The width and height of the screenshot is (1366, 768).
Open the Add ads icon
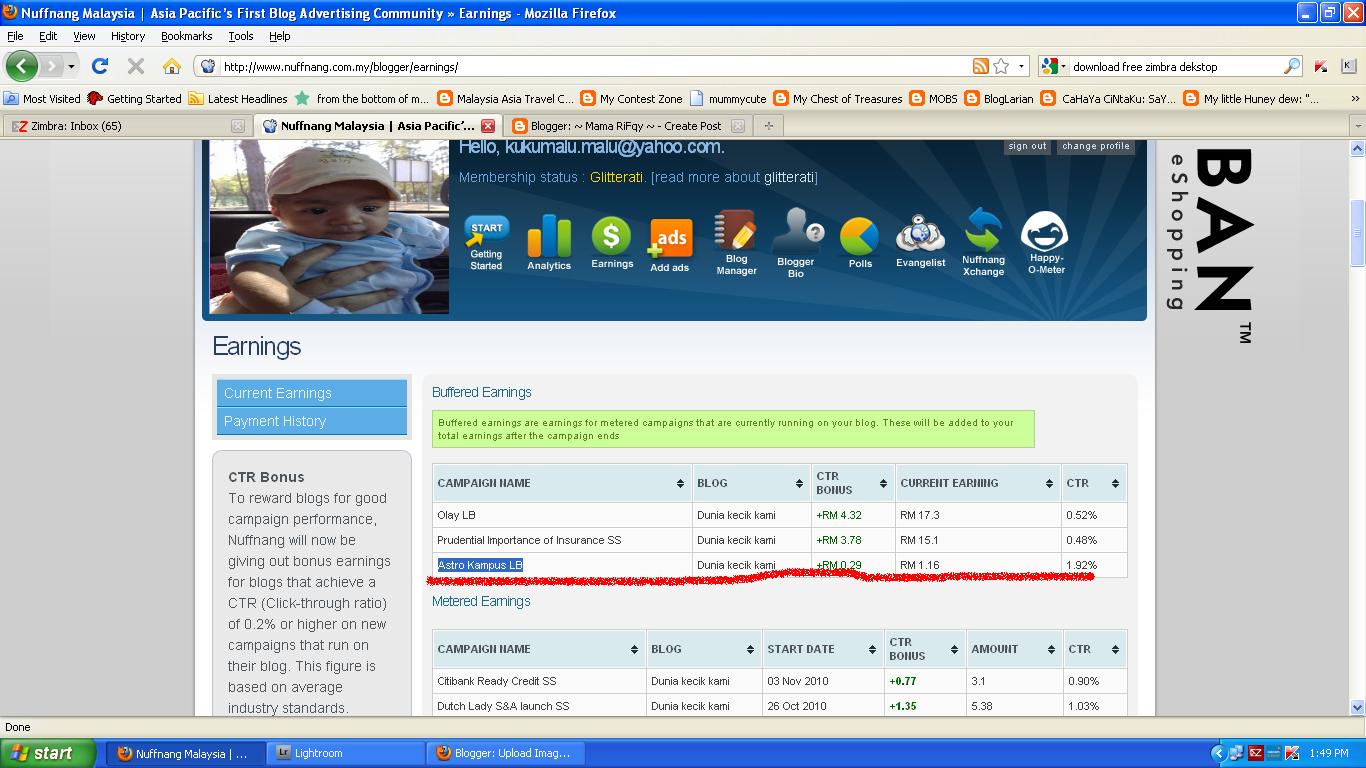point(670,246)
